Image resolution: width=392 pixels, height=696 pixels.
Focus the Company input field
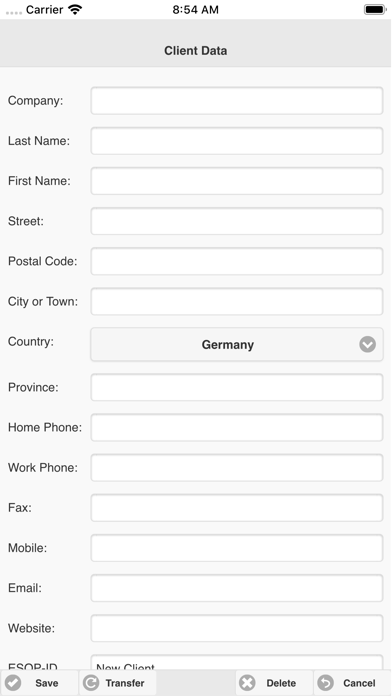pos(237,101)
